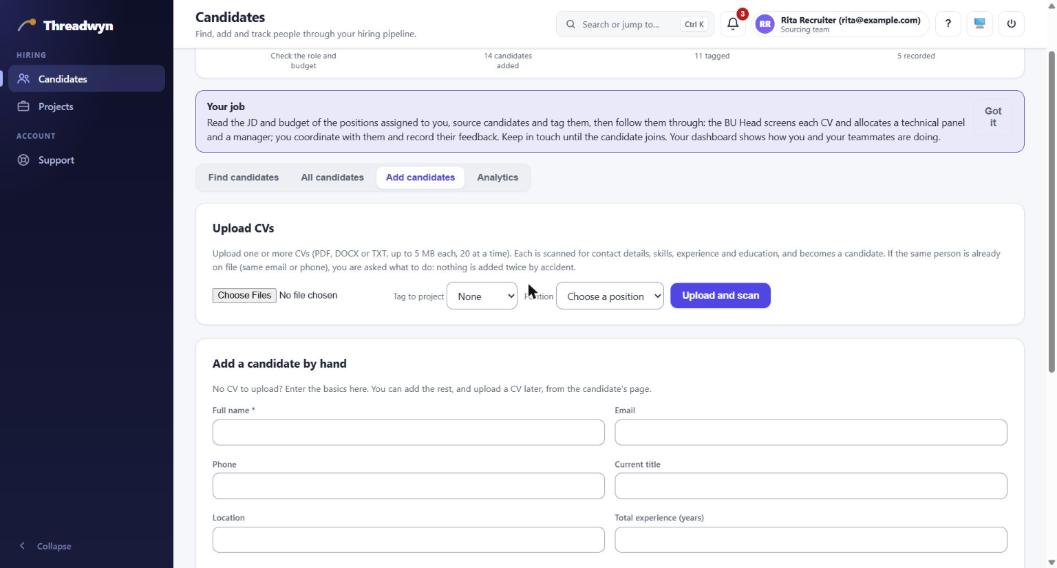The width and height of the screenshot is (1057, 568).
Task: Open the Choose a position dropdown
Action: point(609,296)
